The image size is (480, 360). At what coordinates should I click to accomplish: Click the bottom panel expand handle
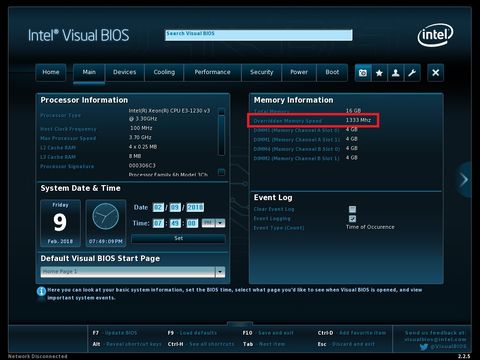240,323
